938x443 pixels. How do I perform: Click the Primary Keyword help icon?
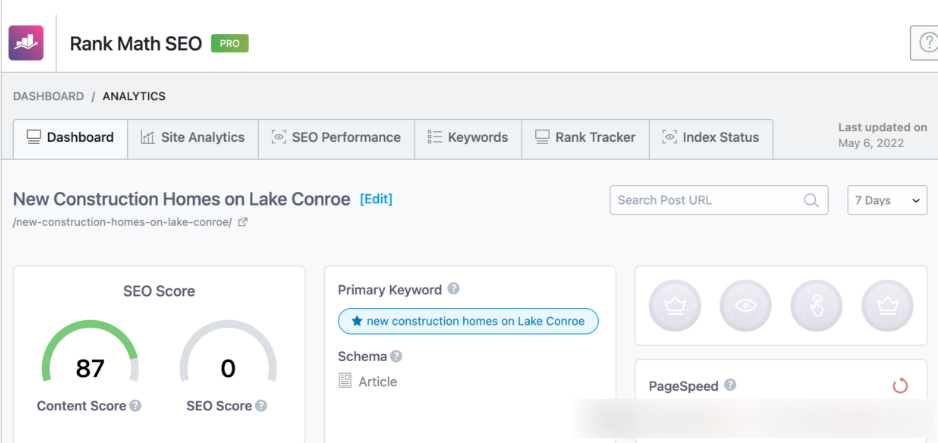pos(454,289)
